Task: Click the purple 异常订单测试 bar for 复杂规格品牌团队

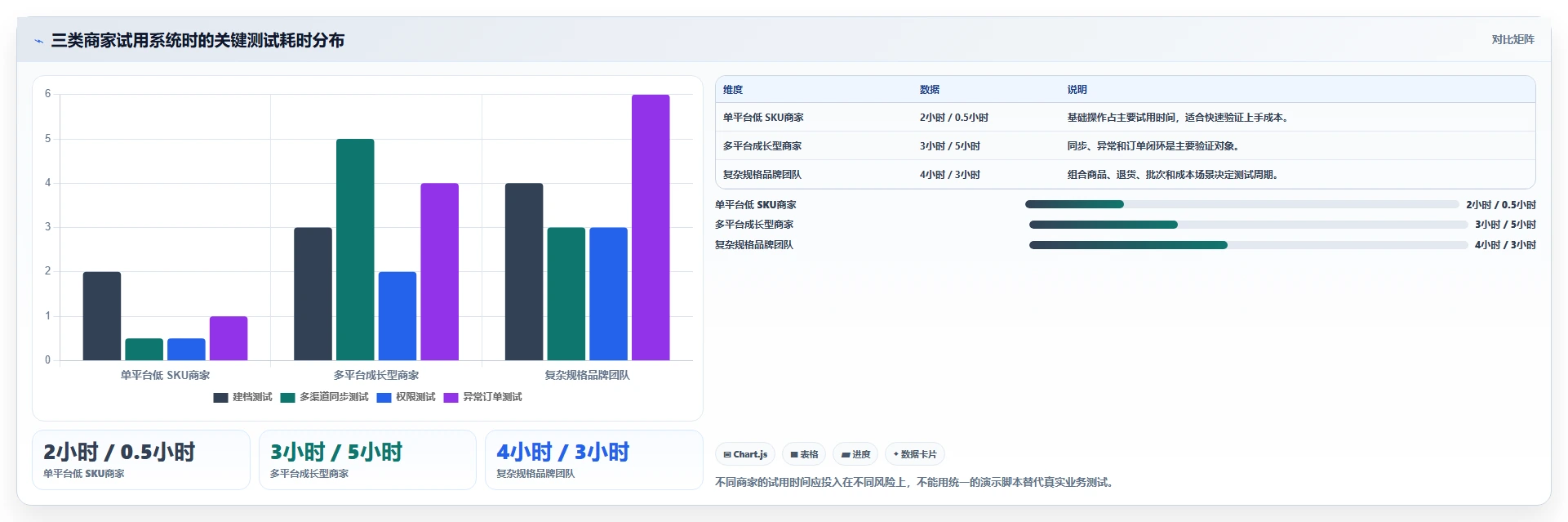Action: pos(651,227)
